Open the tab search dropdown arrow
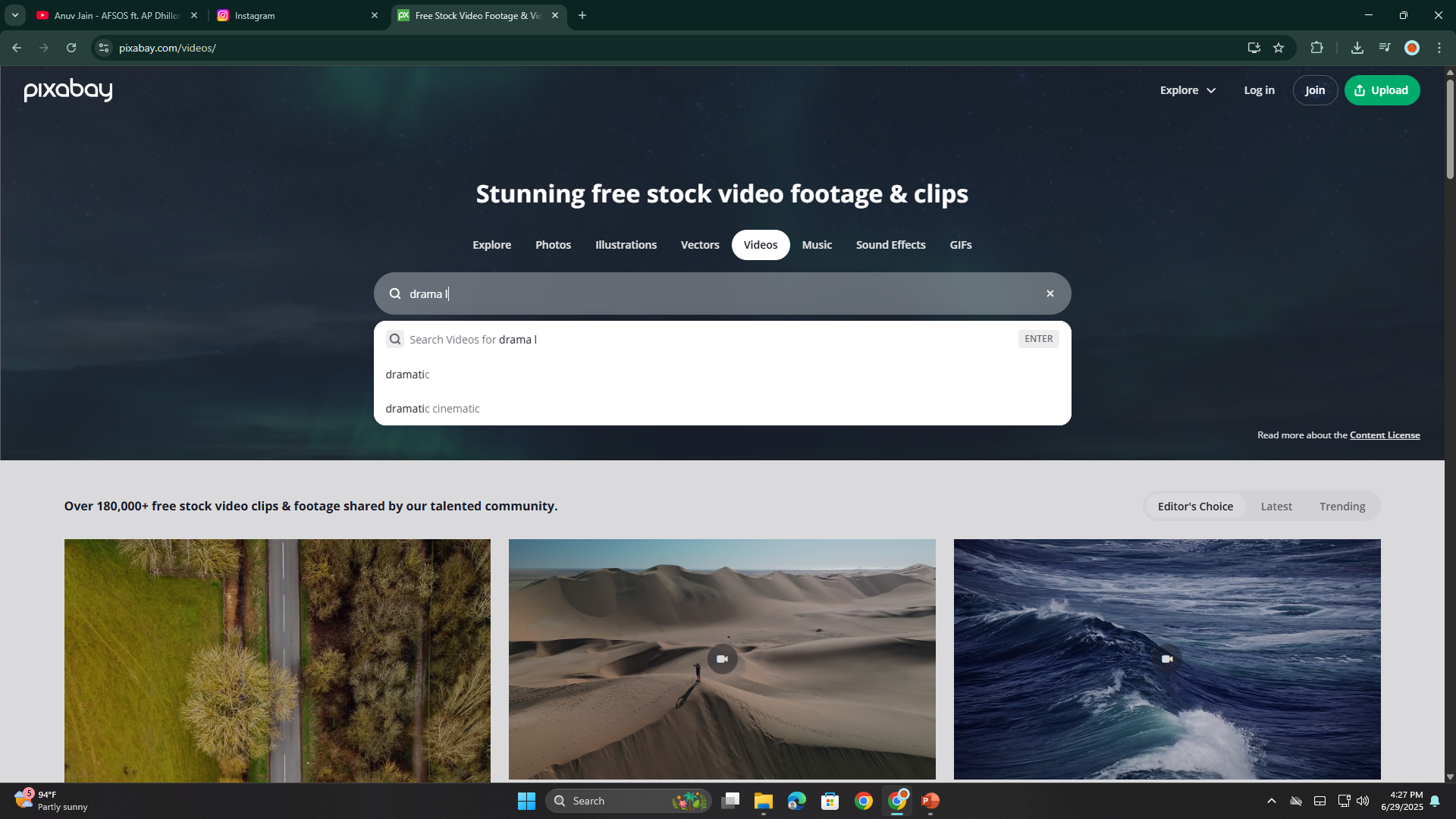The width and height of the screenshot is (1456, 819). coord(14,15)
